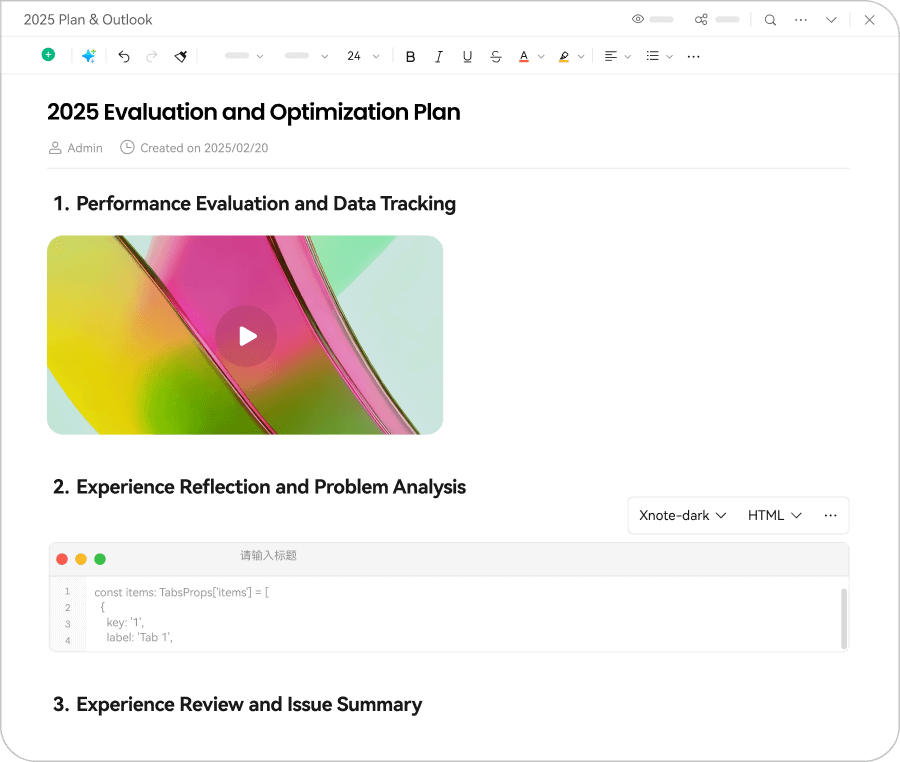Expand the alignment options arrow

pyautogui.click(x=627, y=57)
